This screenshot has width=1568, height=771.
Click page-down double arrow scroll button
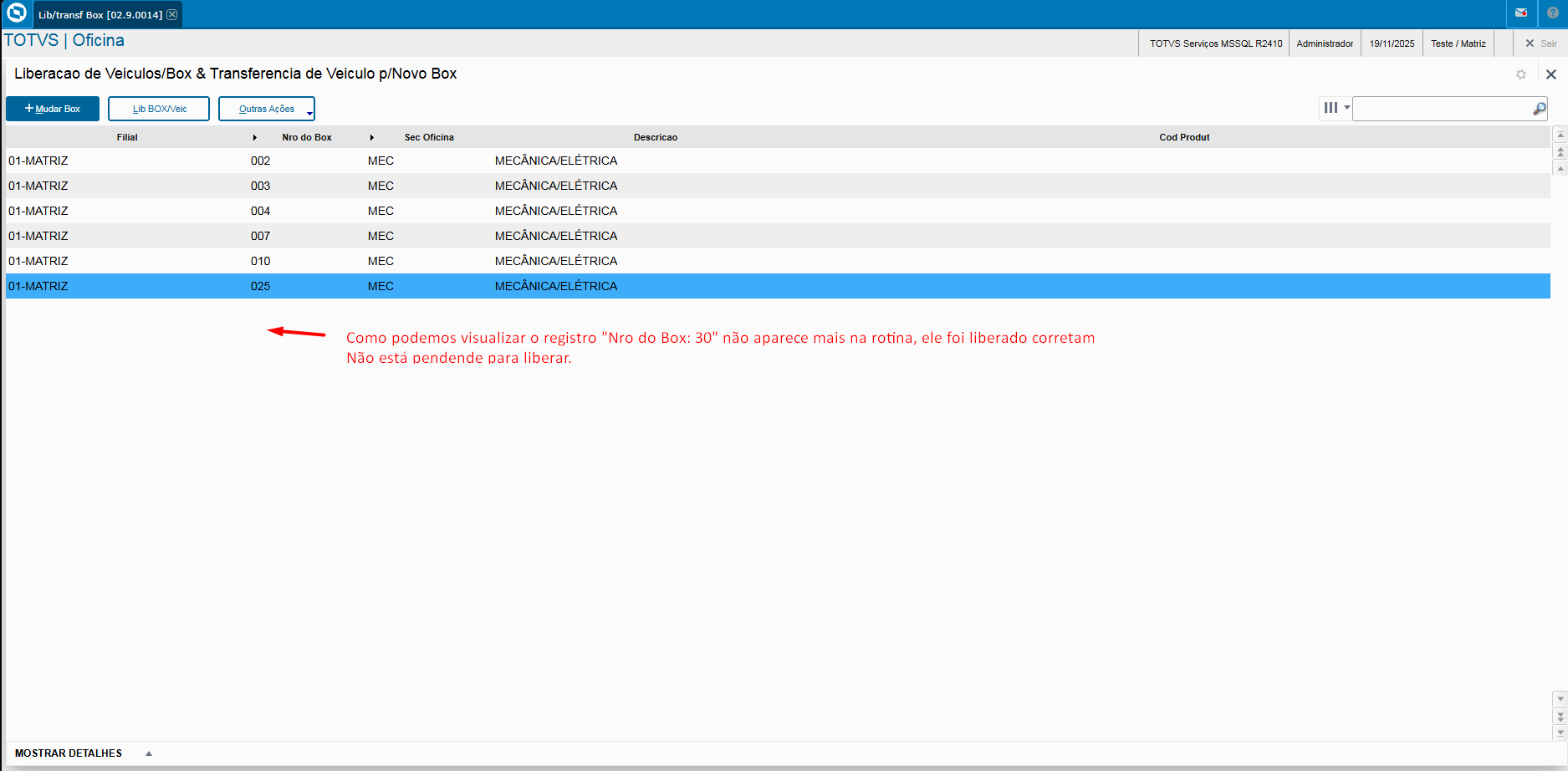(x=1560, y=717)
